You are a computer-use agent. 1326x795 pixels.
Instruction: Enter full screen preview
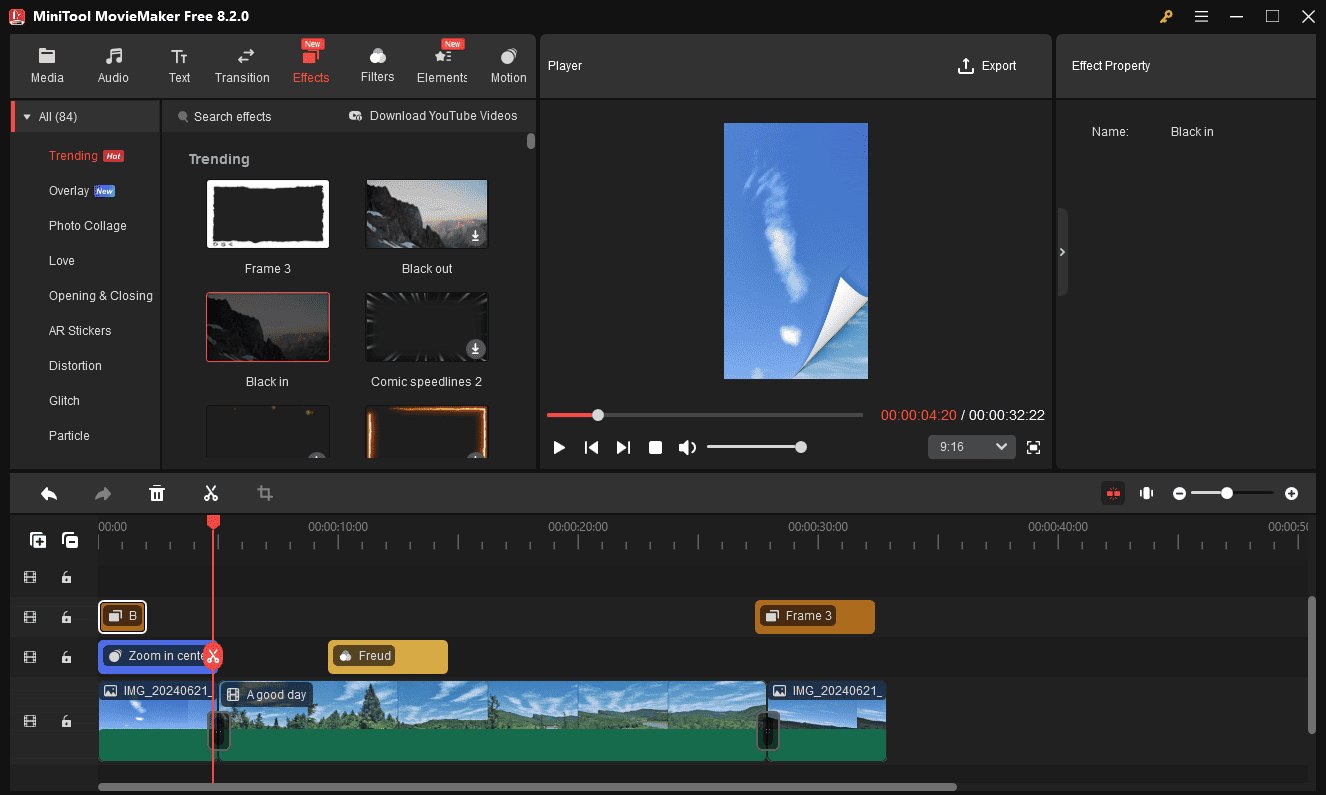[x=1033, y=447]
